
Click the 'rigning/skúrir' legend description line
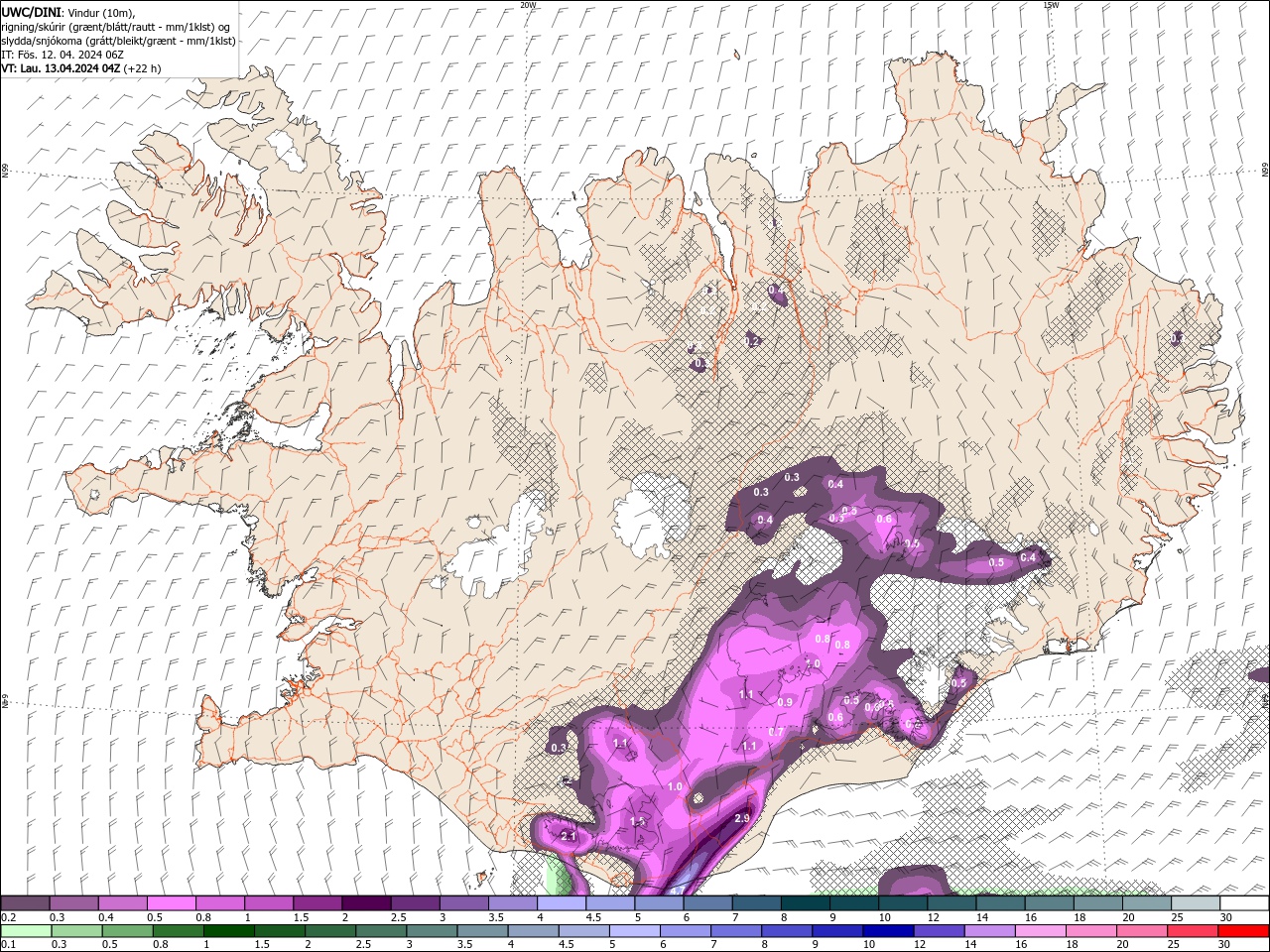click(x=116, y=27)
